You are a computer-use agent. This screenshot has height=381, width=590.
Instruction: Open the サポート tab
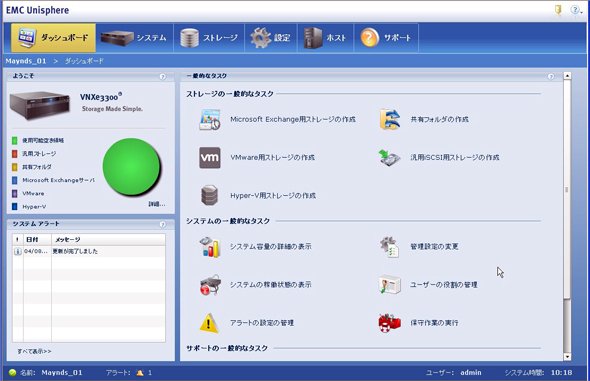[386, 38]
